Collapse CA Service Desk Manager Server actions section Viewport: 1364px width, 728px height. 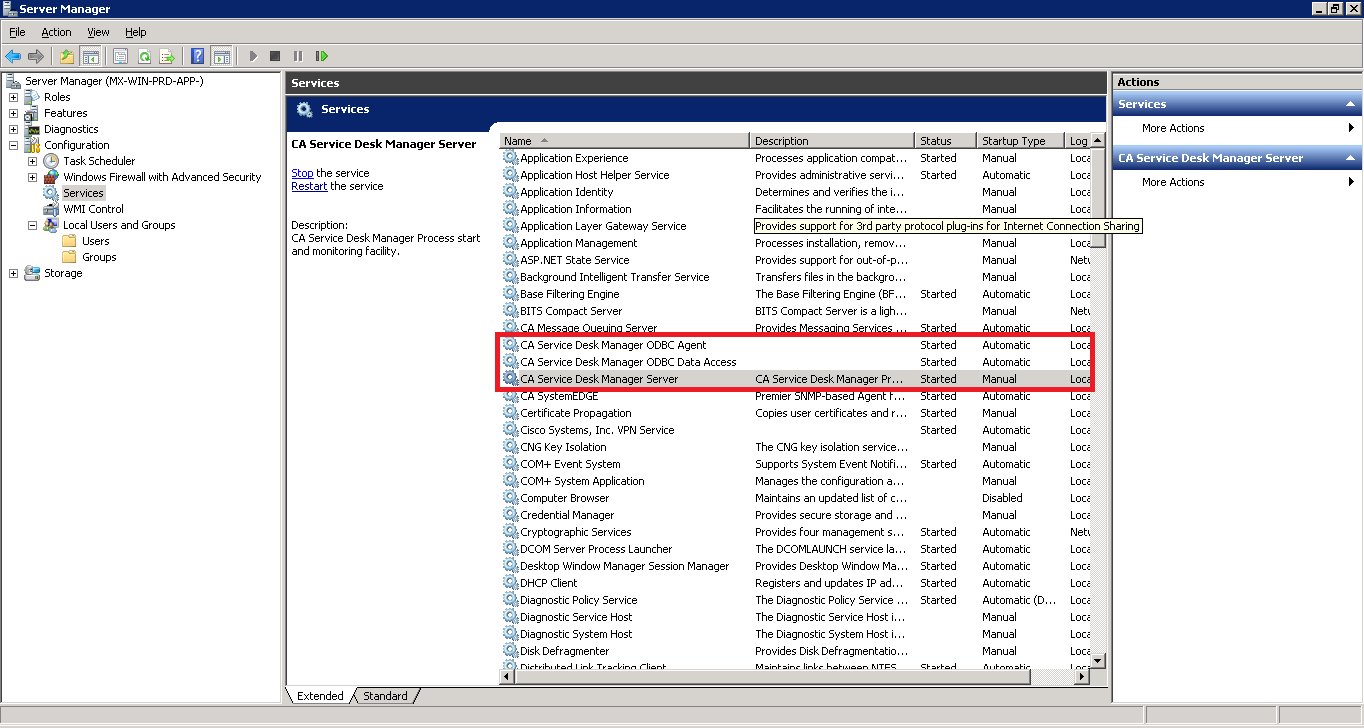pos(1350,158)
